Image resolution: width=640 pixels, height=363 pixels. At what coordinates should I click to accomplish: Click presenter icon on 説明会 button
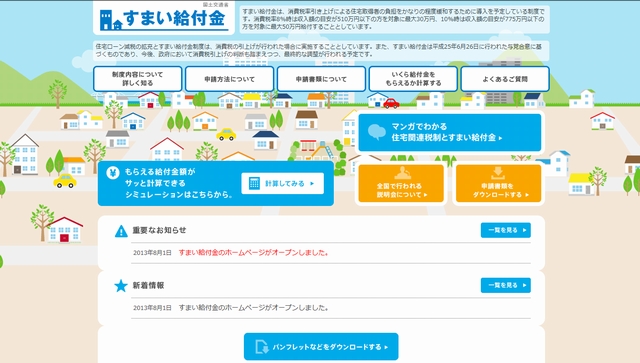coord(402,173)
